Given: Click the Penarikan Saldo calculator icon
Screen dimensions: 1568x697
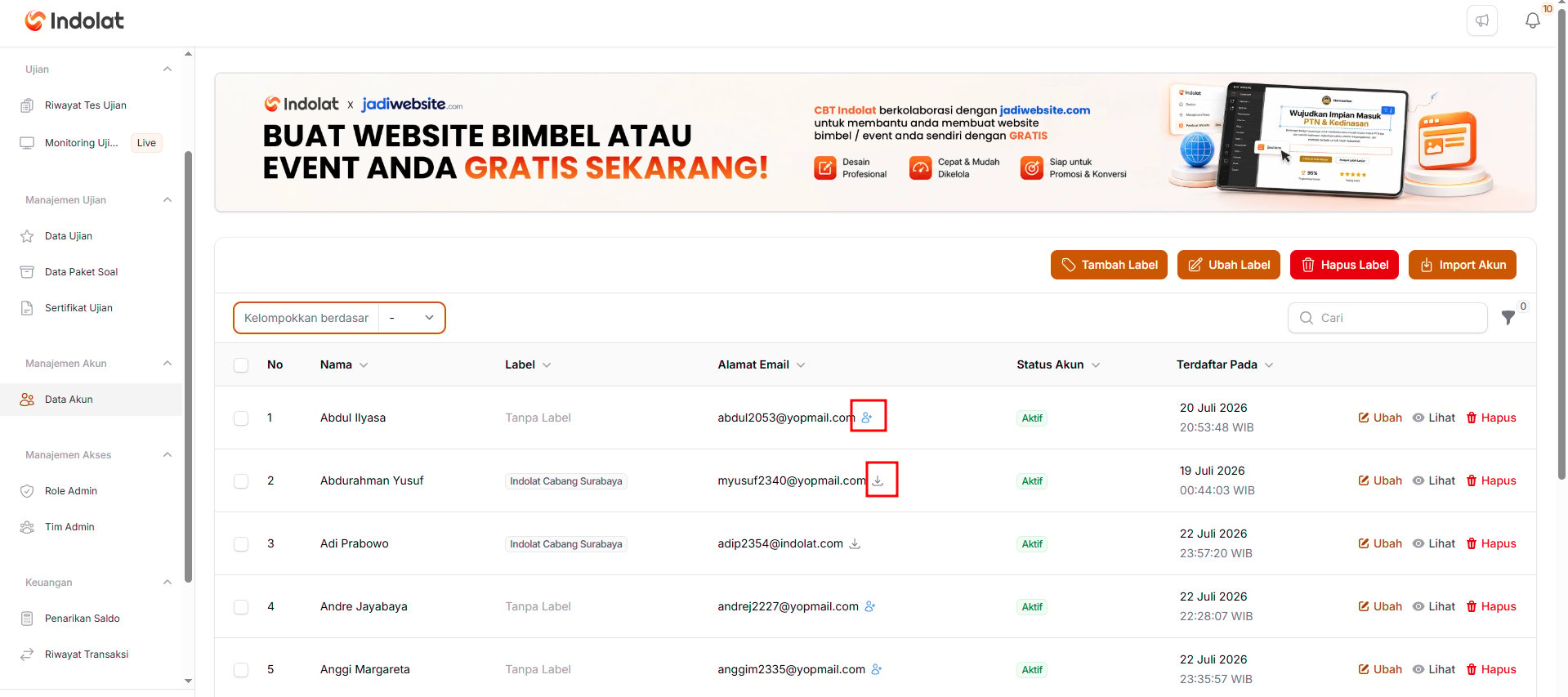Looking at the screenshot, I should point(27,619).
